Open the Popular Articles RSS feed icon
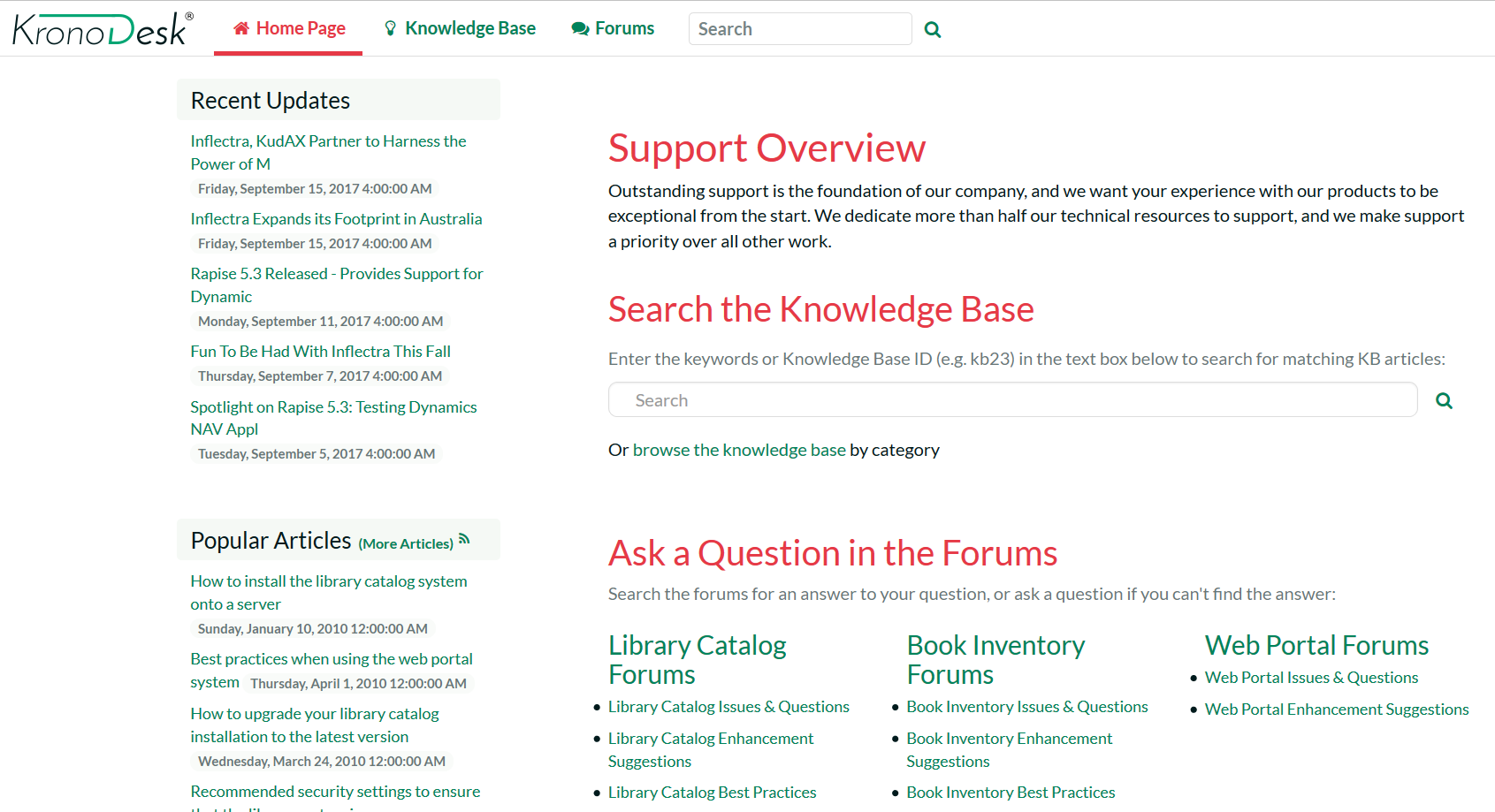This screenshot has height=812, width=1495. (464, 539)
